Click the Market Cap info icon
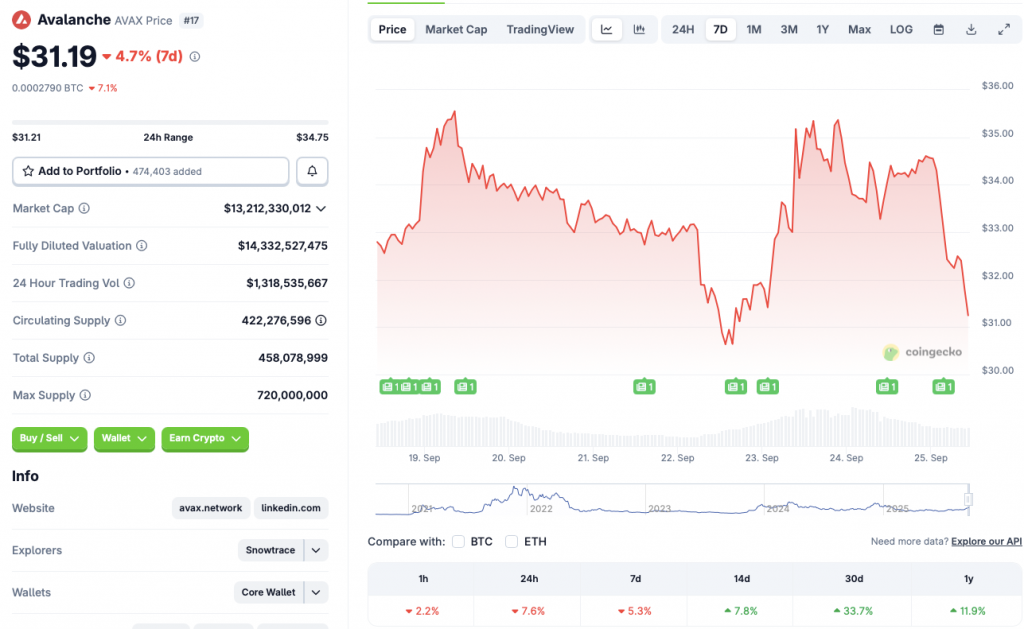This screenshot has width=1024, height=629. (x=84, y=208)
